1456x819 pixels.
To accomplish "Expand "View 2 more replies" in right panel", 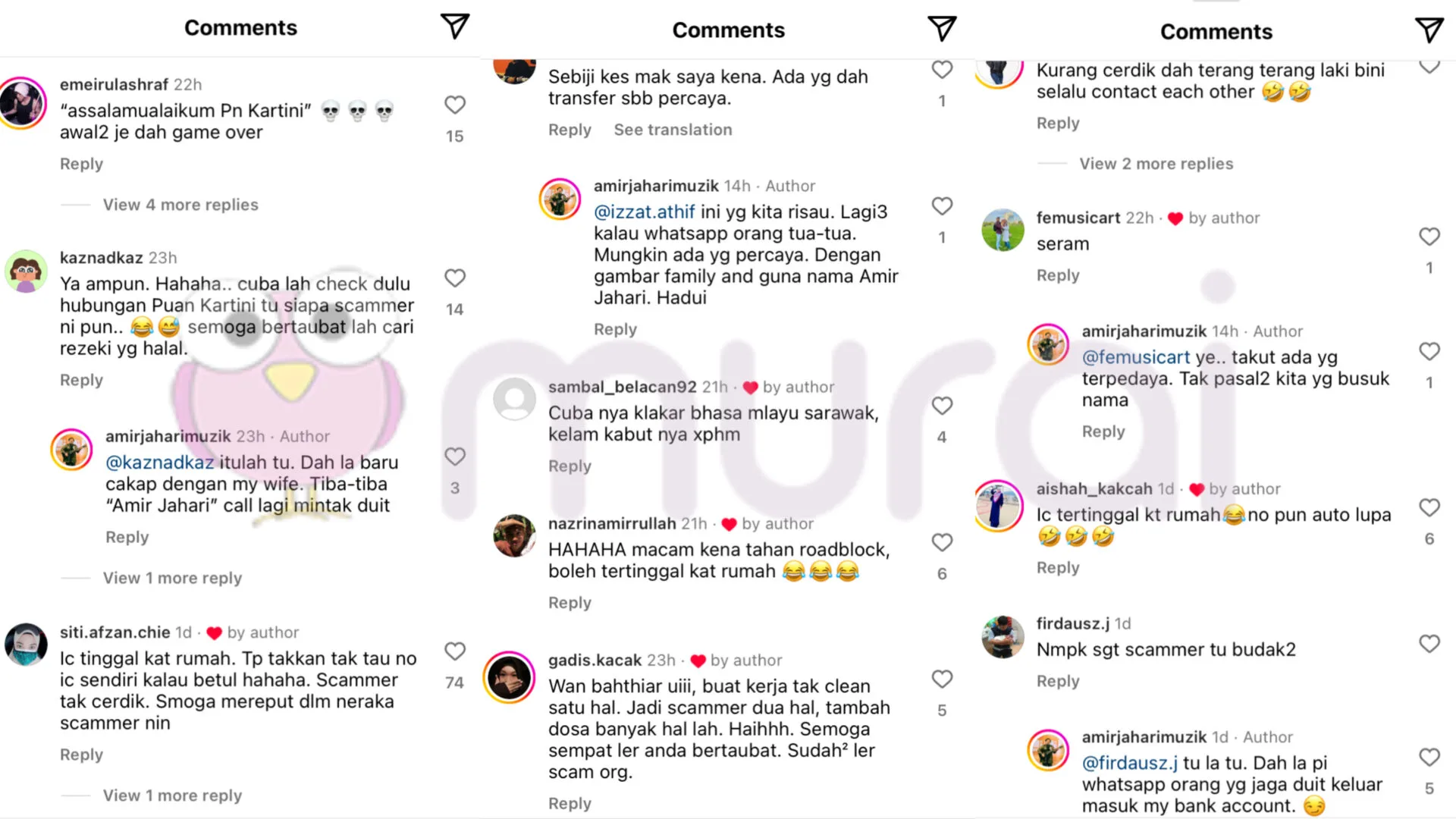I will point(1156,164).
